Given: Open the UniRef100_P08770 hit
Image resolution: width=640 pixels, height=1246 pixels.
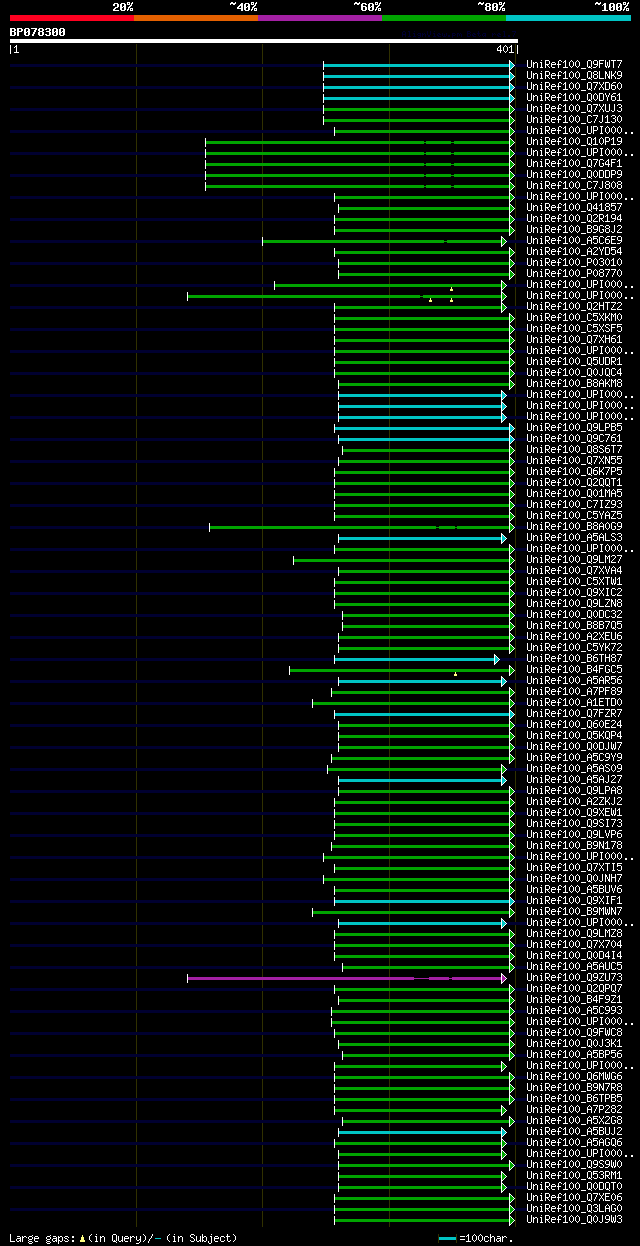Looking at the screenshot, I should (x=574, y=273).
